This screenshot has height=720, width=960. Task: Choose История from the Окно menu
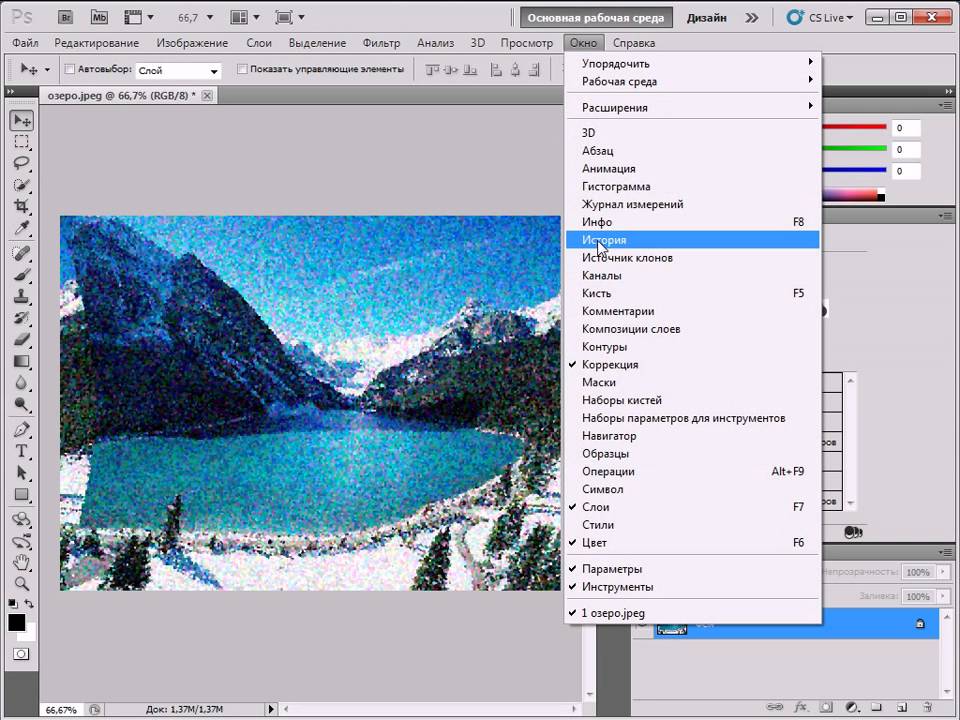[x=604, y=240]
